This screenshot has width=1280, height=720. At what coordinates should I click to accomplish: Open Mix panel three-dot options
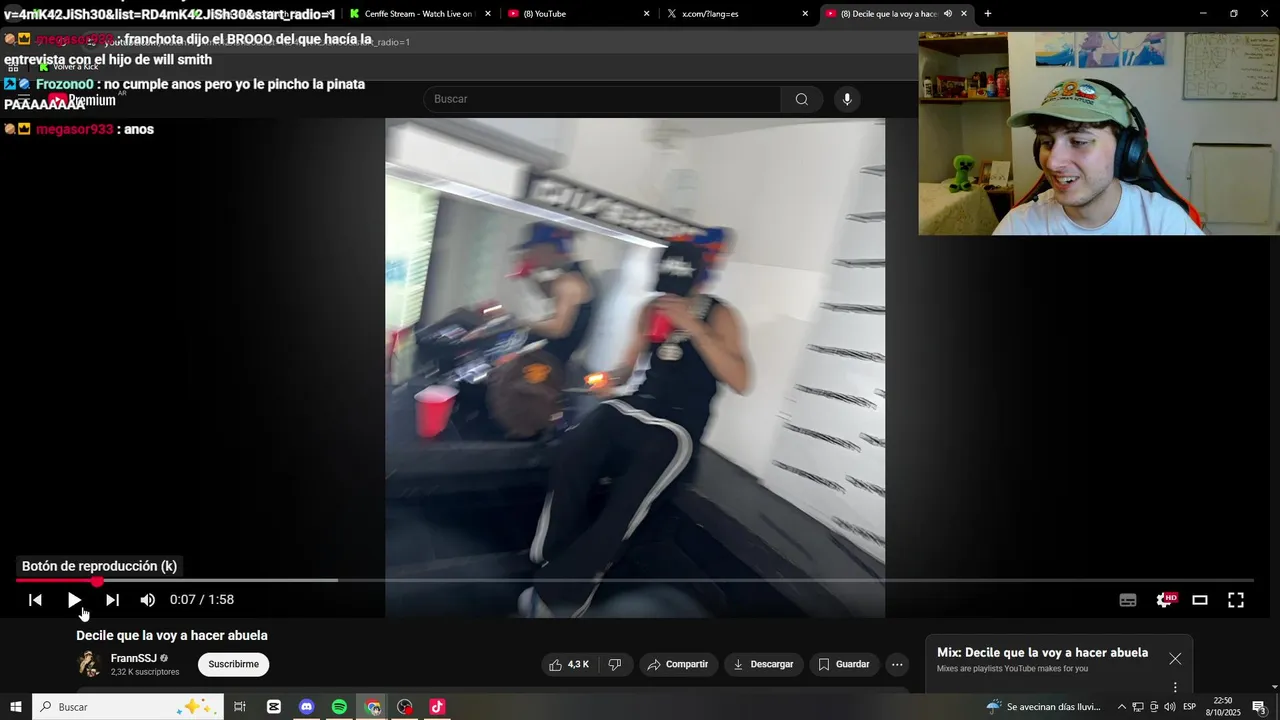(x=1175, y=687)
